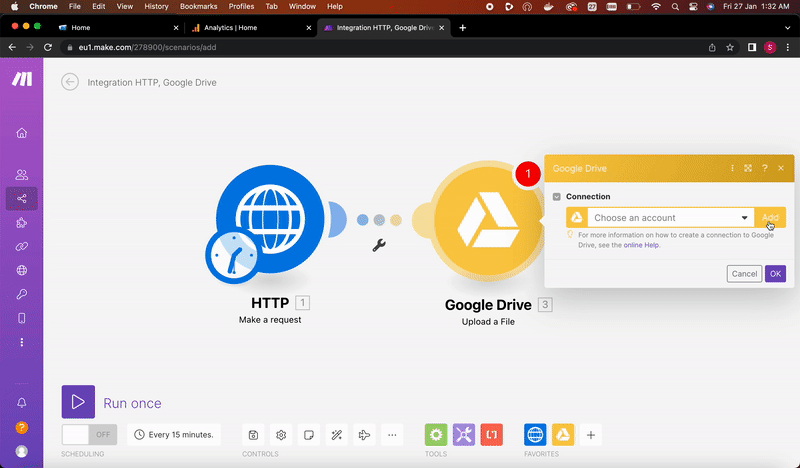This screenshot has width=800, height=468.
Task: Open the Bookmarks menu
Action: click(198, 7)
